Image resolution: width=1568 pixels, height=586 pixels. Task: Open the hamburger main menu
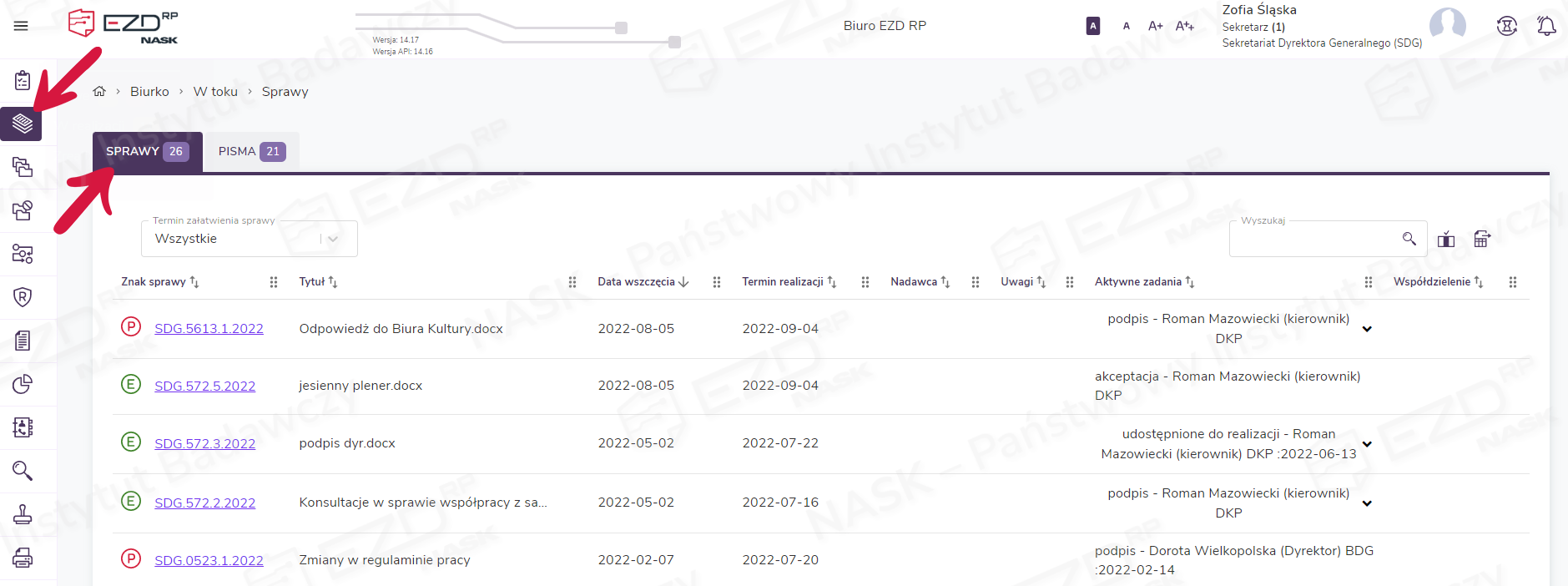point(21,26)
